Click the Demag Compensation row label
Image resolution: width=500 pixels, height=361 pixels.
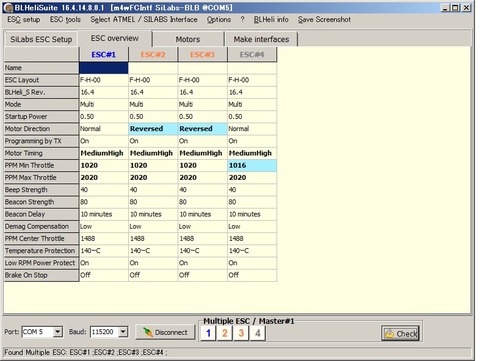pyautogui.click(x=41, y=226)
